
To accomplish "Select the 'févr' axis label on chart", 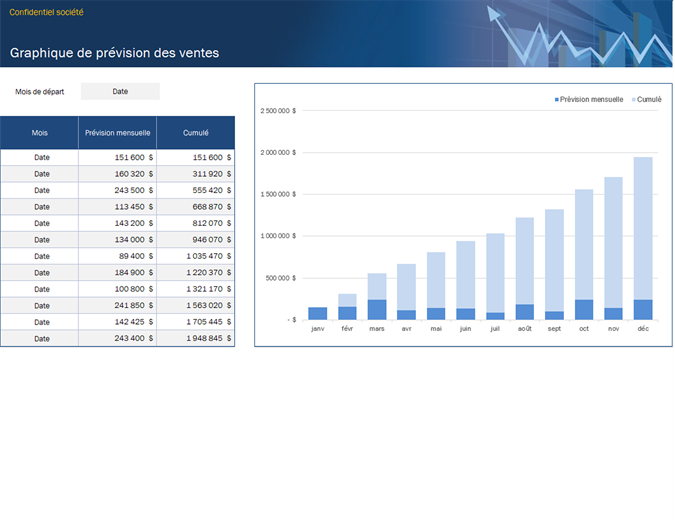I will [347, 328].
